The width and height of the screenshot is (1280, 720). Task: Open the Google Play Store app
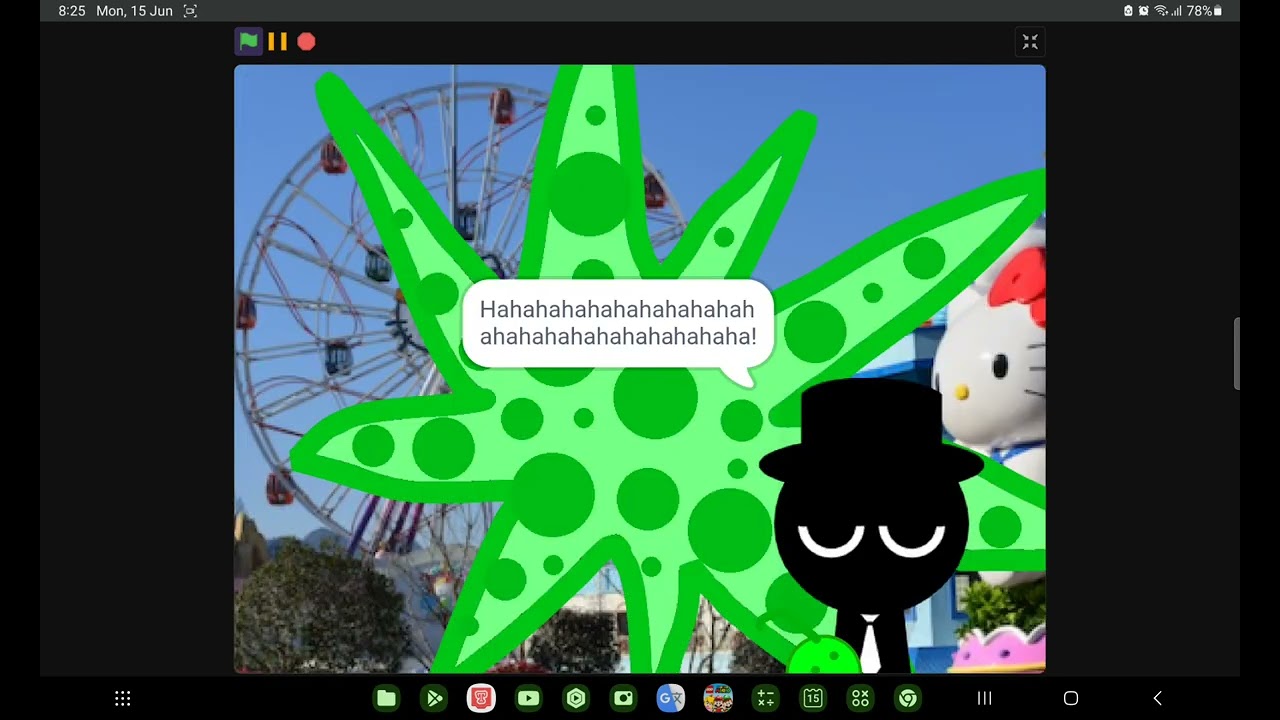coord(434,698)
